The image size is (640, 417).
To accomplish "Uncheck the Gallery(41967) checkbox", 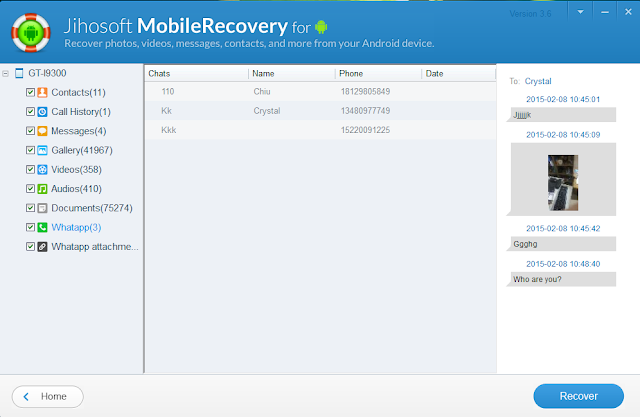I will point(30,150).
